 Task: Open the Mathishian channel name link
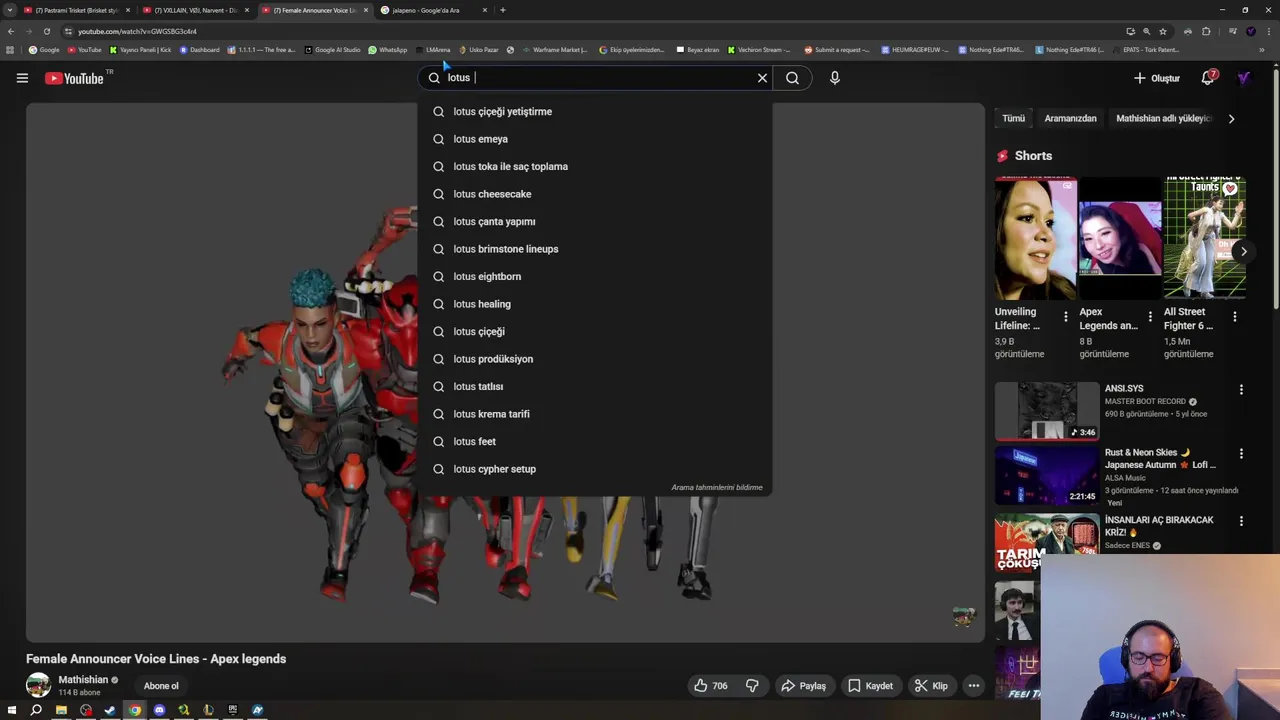(83, 680)
